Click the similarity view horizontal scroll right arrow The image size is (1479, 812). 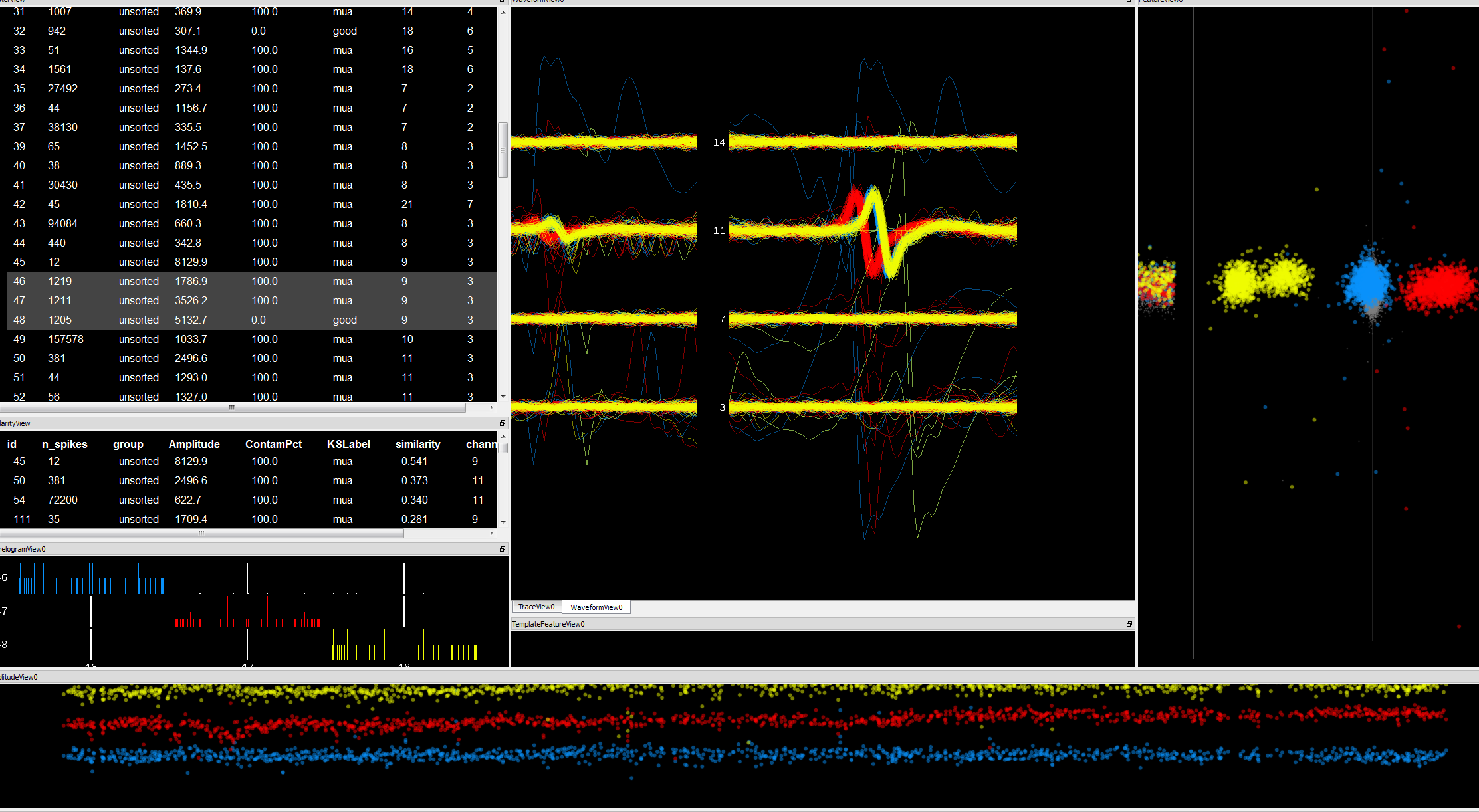point(491,533)
